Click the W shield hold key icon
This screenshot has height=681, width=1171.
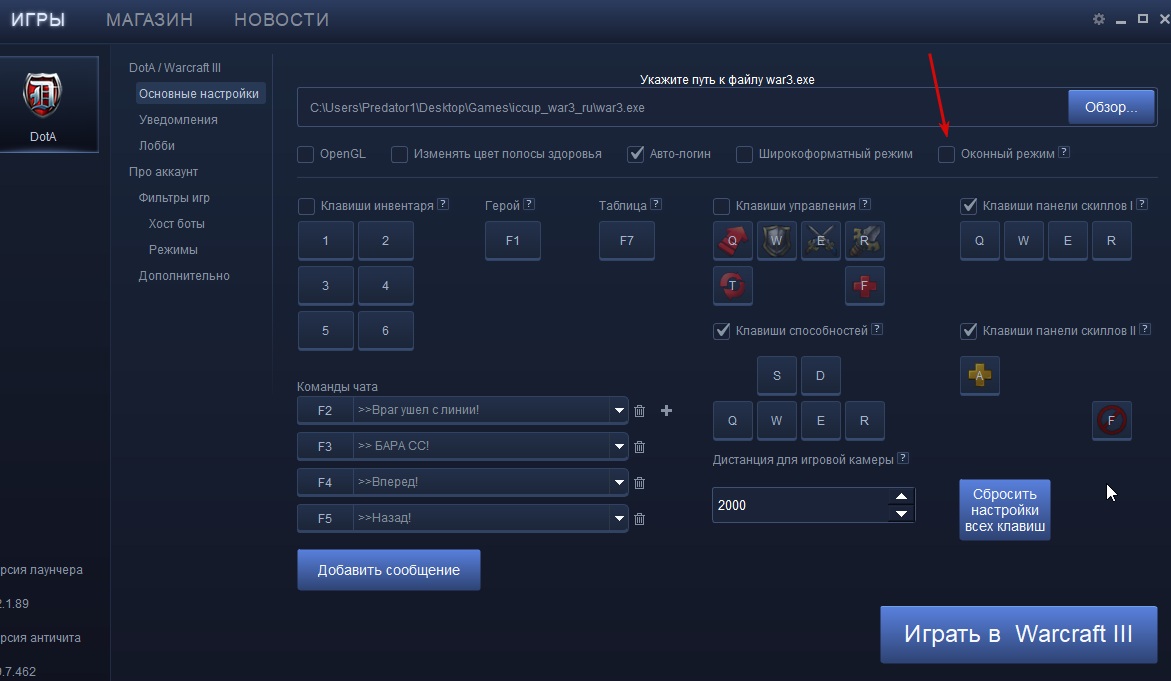(777, 240)
